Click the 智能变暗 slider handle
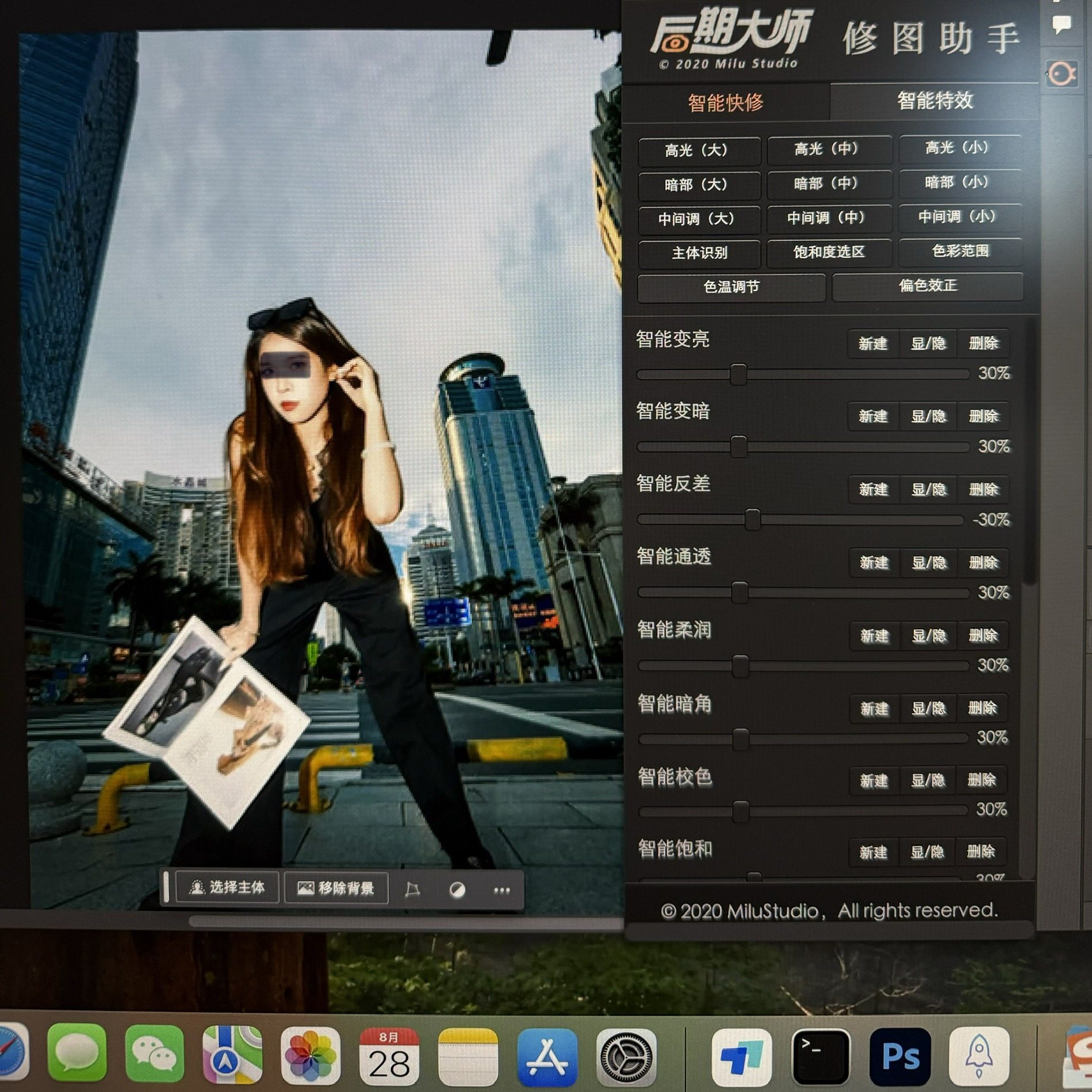This screenshot has height=1092, width=1092. (738, 447)
